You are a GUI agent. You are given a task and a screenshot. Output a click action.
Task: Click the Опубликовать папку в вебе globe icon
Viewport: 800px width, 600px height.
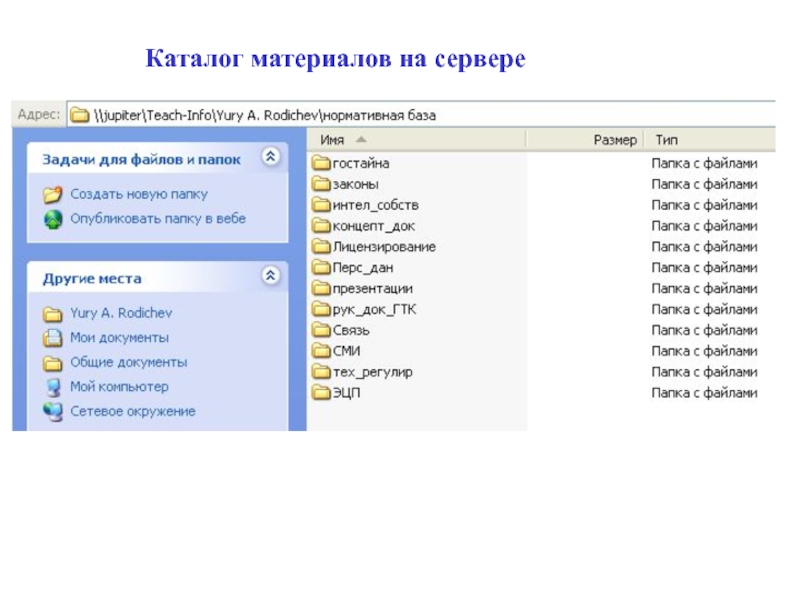(x=53, y=218)
